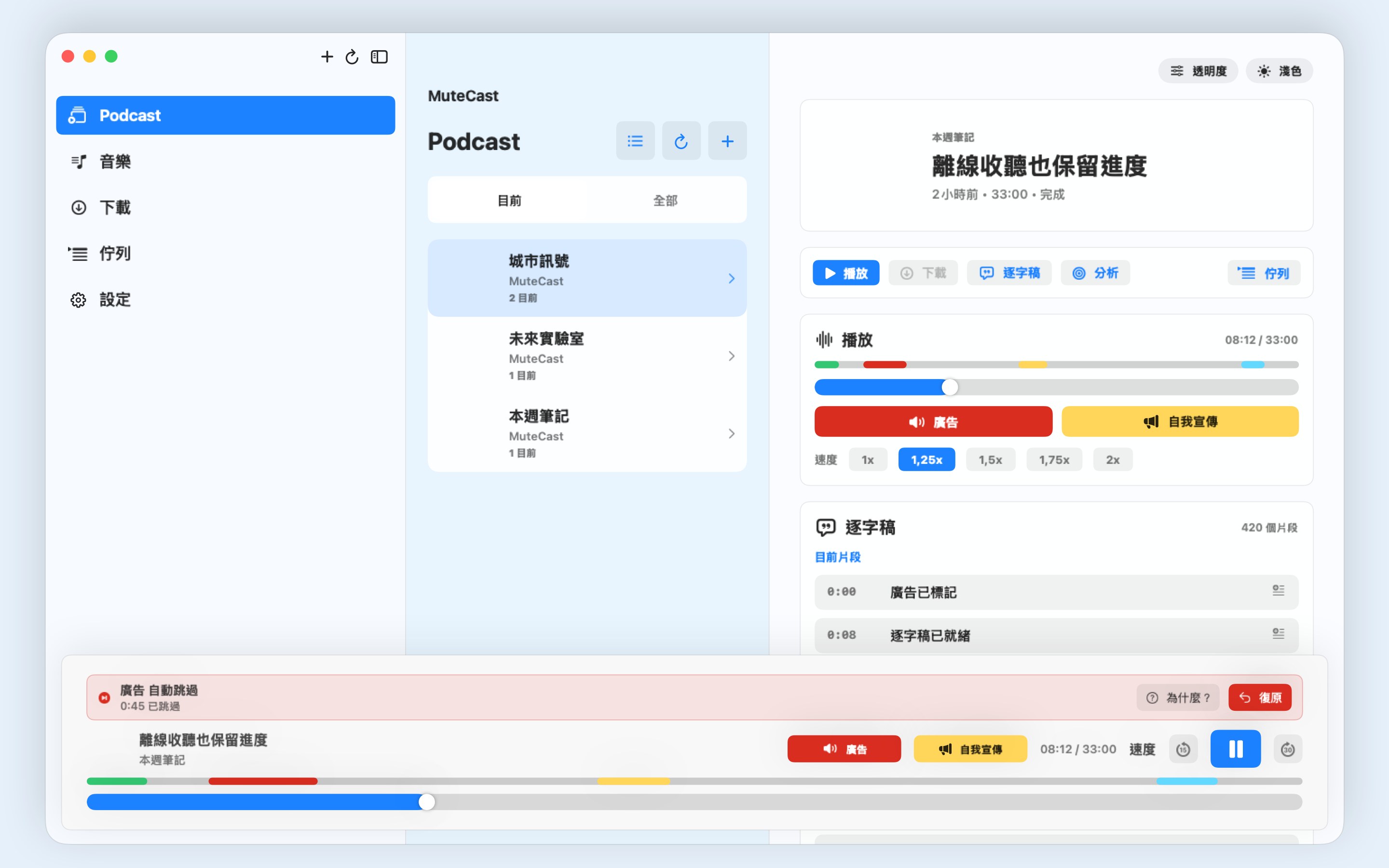The width and height of the screenshot is (1389, 868).
Task: Open the list view icon next to Podcast heading
Action: click(635, 141)
